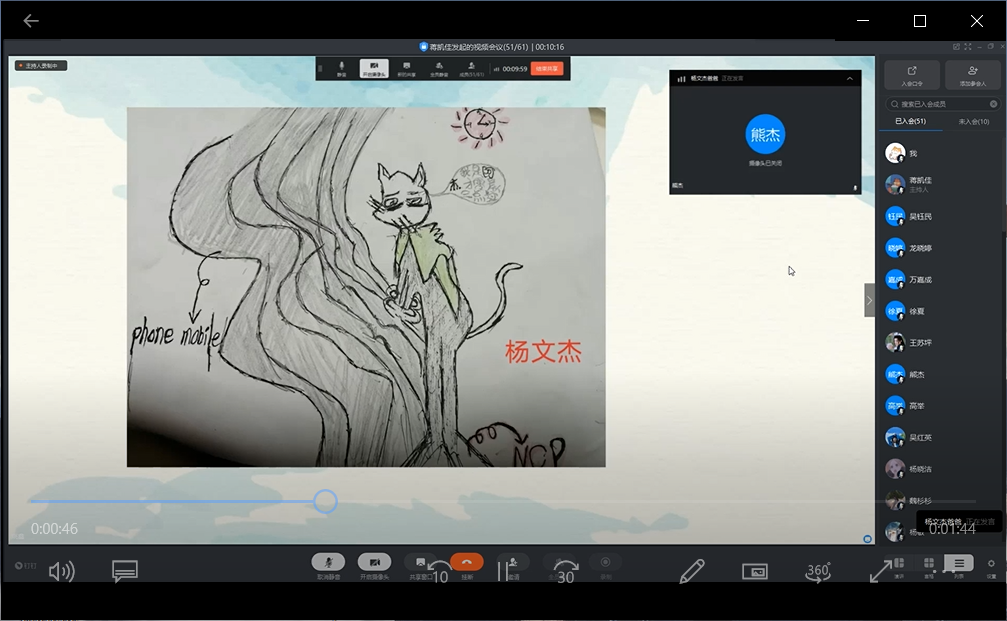Image resolution: width=1007 pixels, height=621 pixels.
Task: Click the back arrow in title bar
Action: coord(31,21)
